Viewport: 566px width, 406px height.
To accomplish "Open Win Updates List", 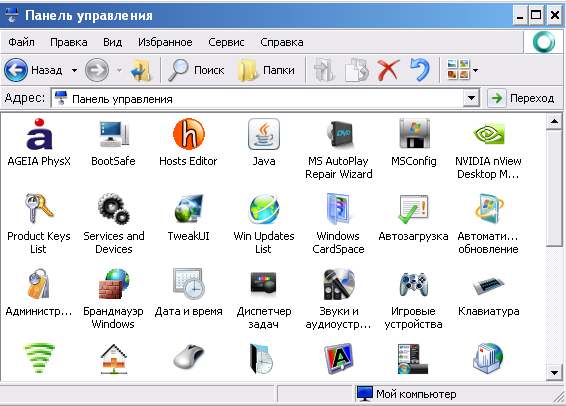I will [x=264, y=224].
